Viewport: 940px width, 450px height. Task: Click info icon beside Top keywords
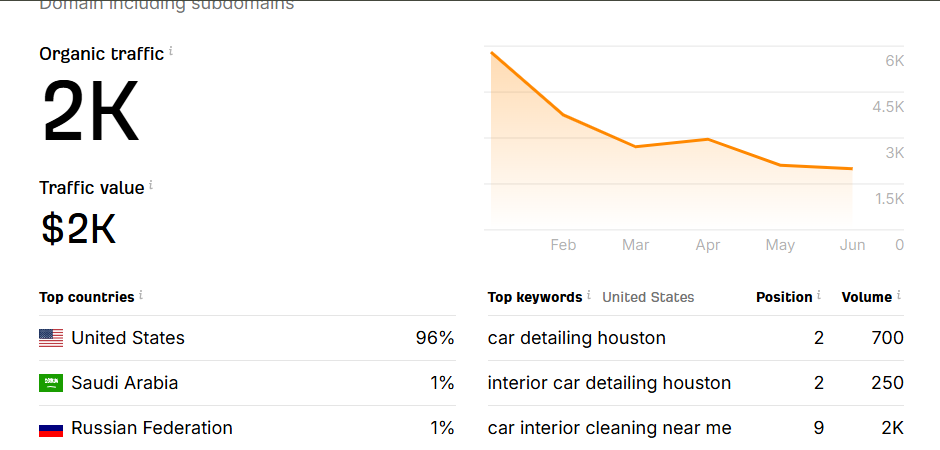tap(589, 295)
